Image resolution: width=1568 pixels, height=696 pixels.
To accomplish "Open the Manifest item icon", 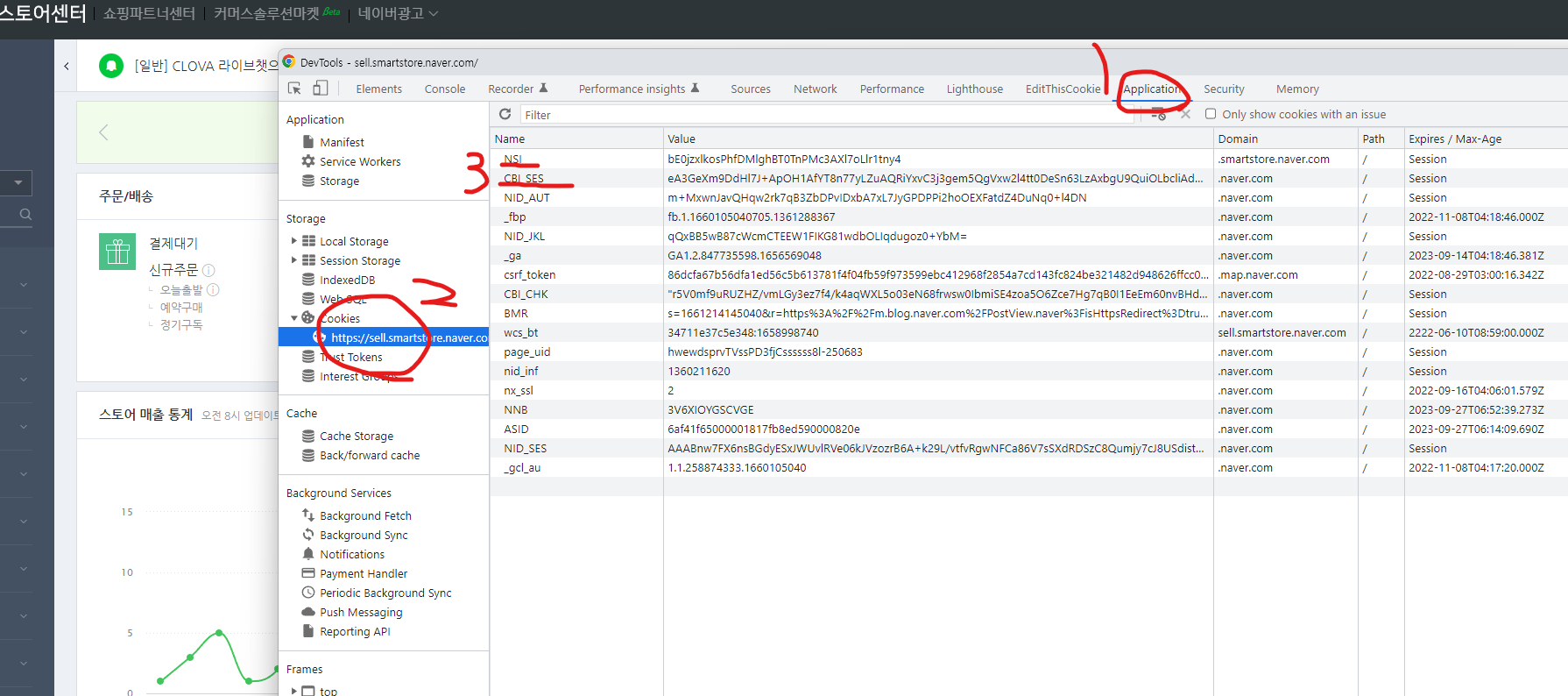I will pos(308,142).
